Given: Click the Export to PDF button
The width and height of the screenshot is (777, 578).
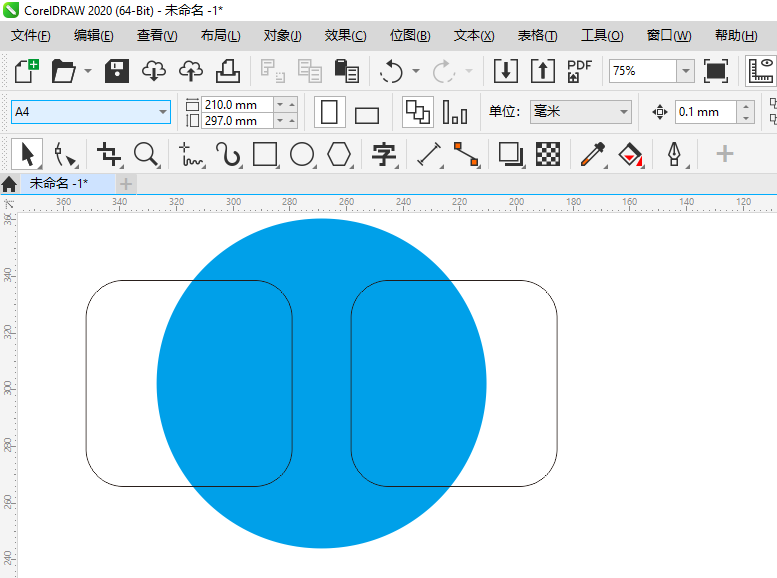Looking at the screenshot, I should coord(579,71).
